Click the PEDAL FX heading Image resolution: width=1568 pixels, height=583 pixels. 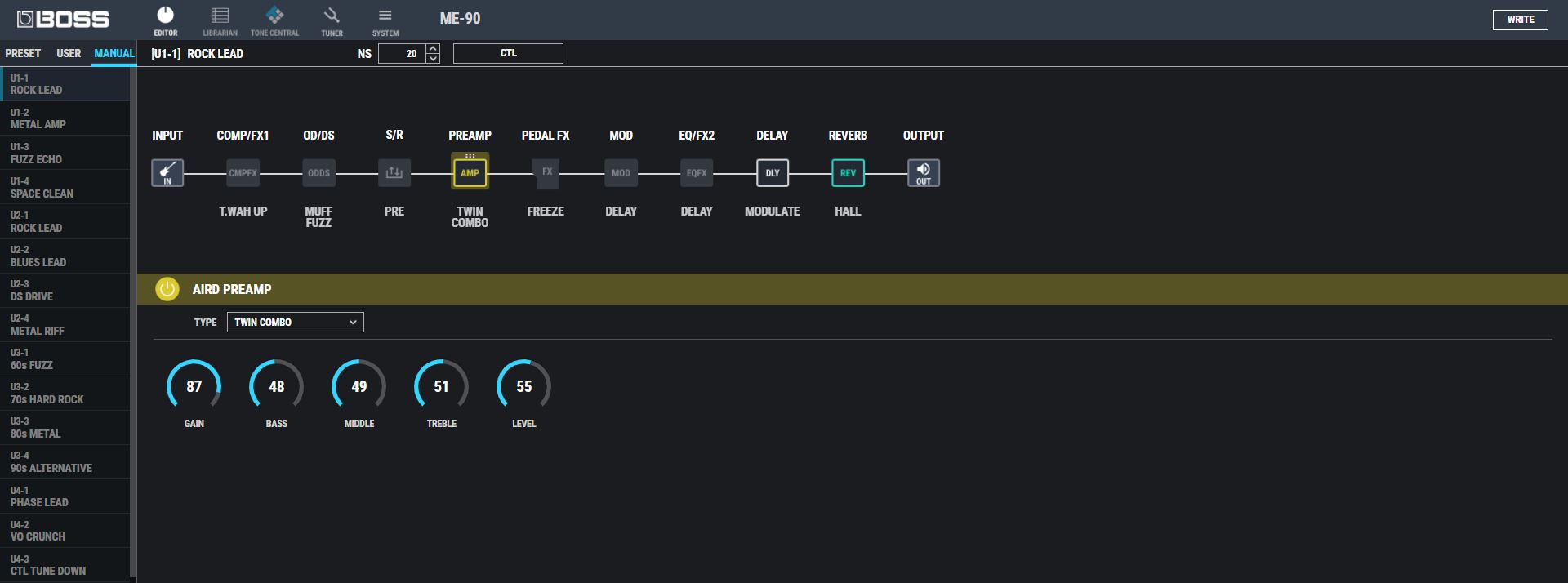[546, 136]
